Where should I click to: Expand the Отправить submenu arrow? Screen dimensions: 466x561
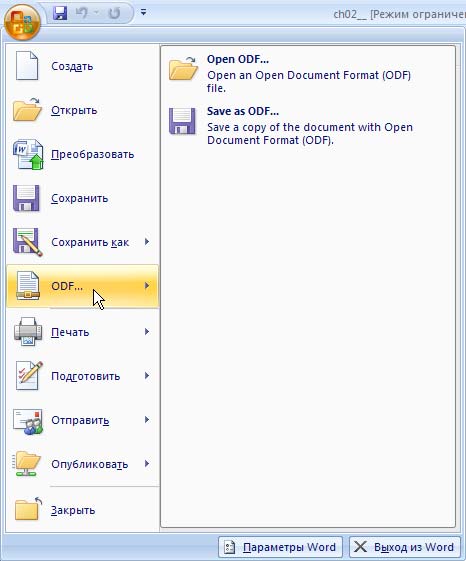147,420
